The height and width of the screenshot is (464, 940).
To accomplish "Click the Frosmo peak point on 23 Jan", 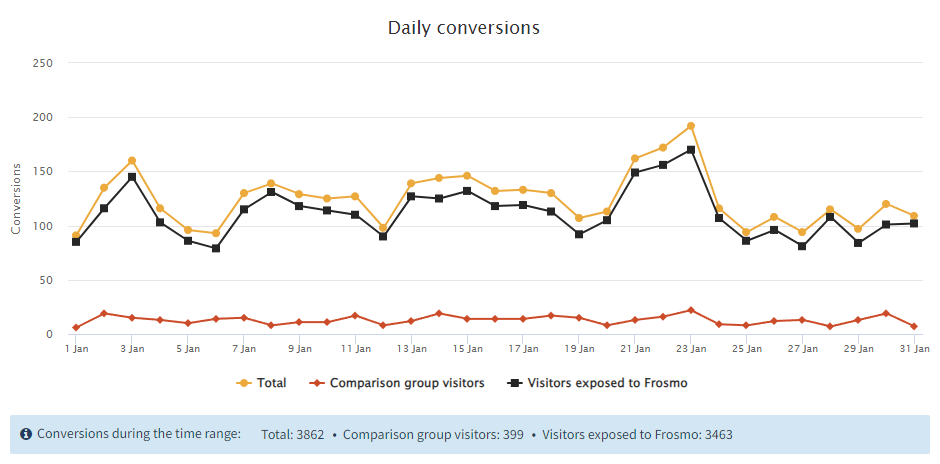I will [690, 150].
